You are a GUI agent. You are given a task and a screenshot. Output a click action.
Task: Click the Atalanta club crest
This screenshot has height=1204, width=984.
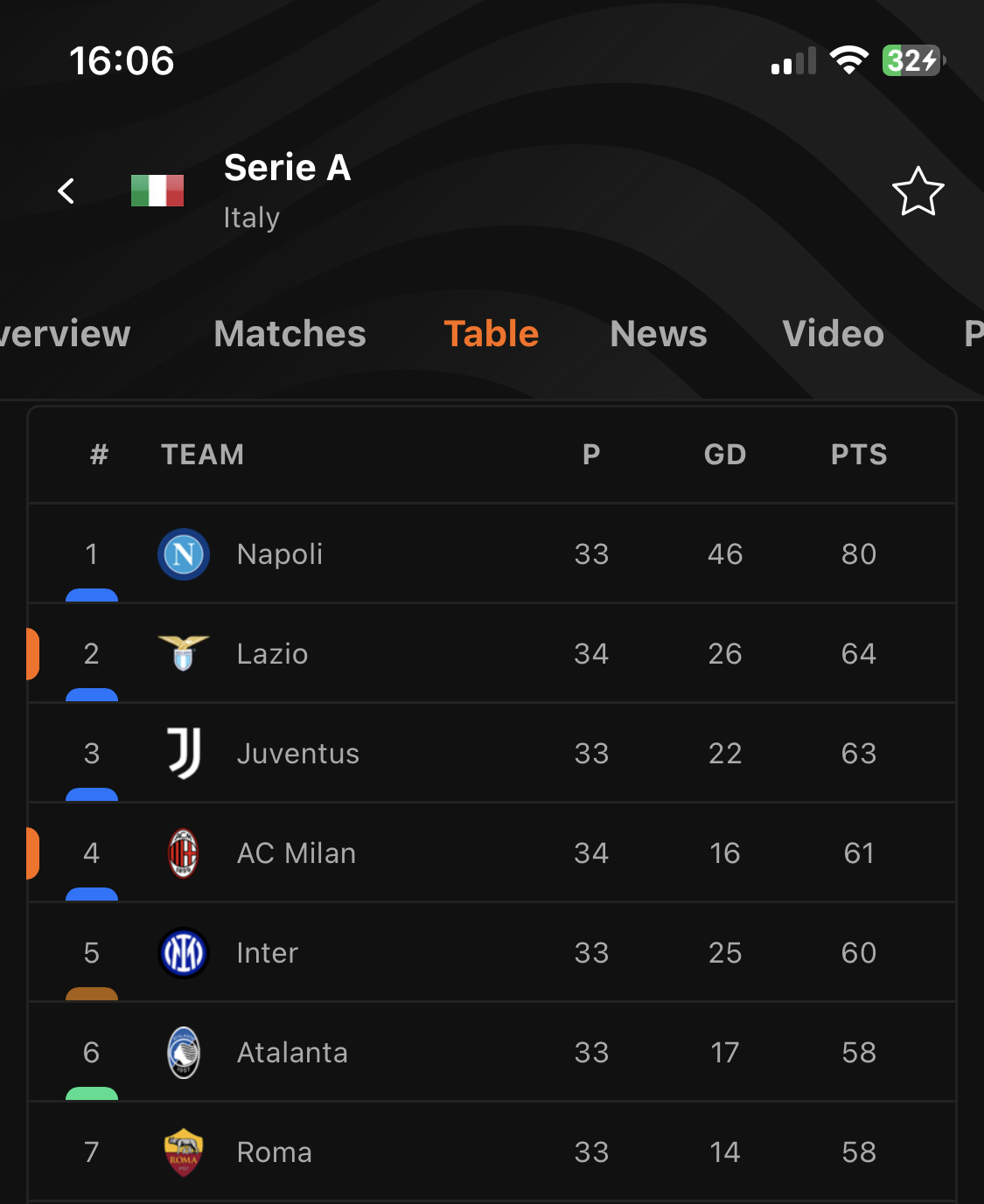pos(184,1053)
